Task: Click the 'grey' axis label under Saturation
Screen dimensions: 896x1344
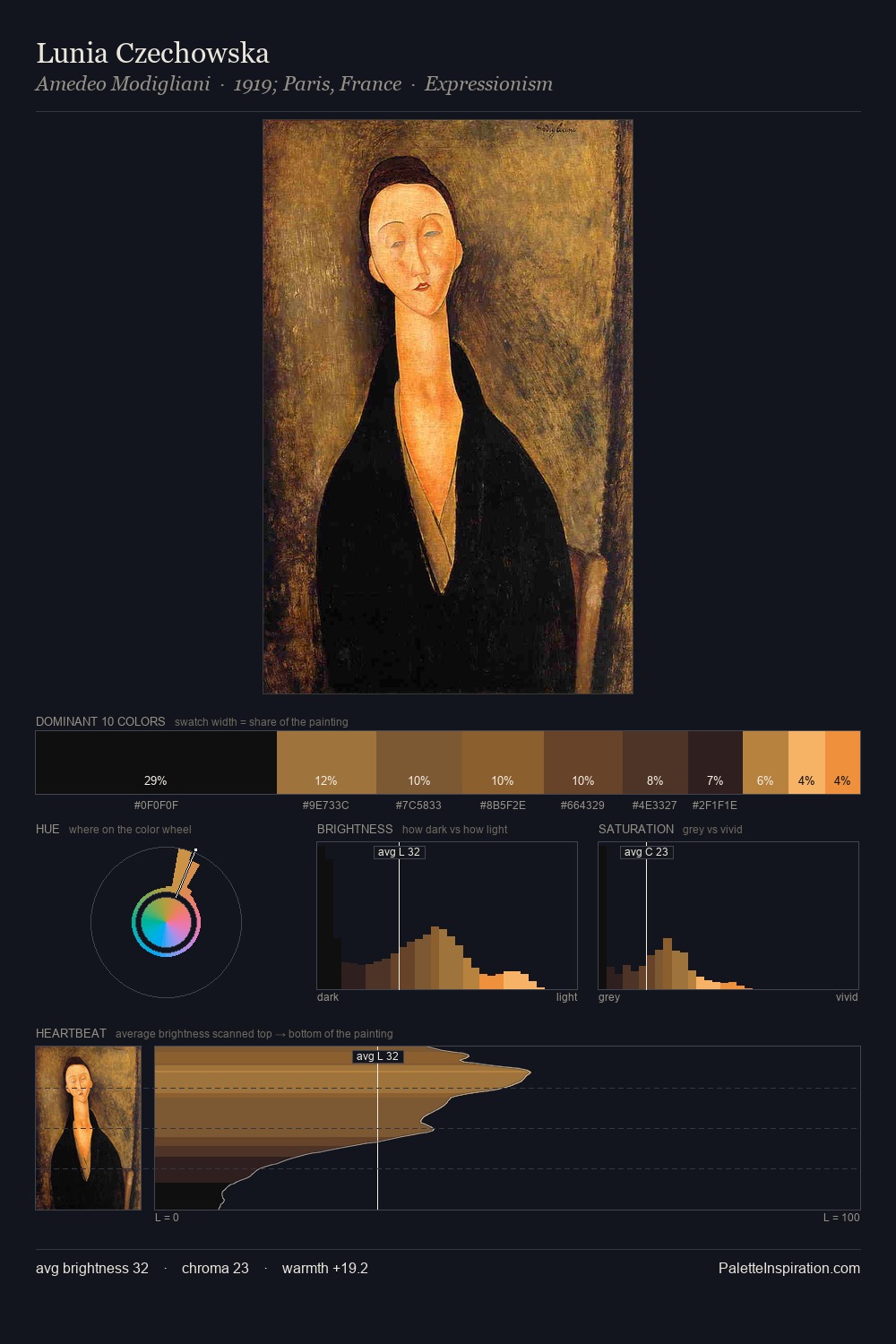Action: coord(609,996)
